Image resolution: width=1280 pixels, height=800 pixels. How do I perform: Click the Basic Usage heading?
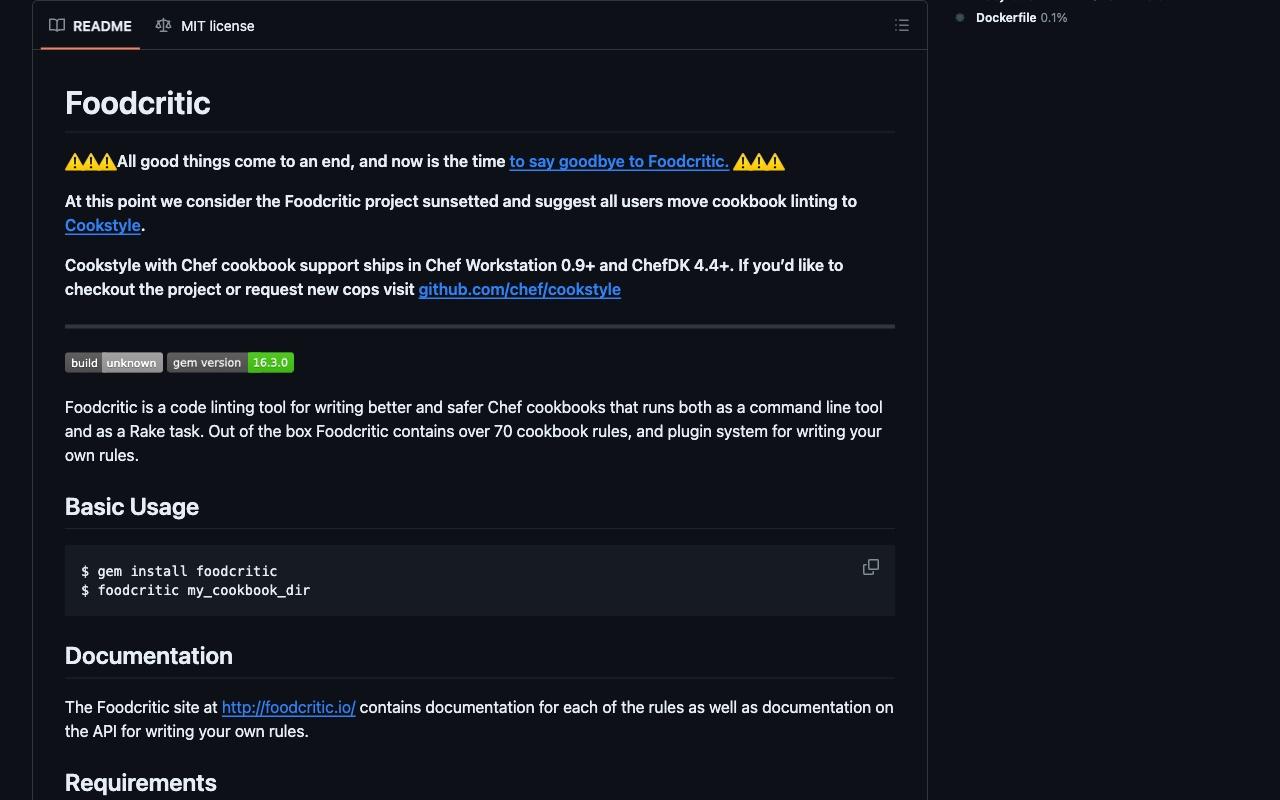(132, 507)
